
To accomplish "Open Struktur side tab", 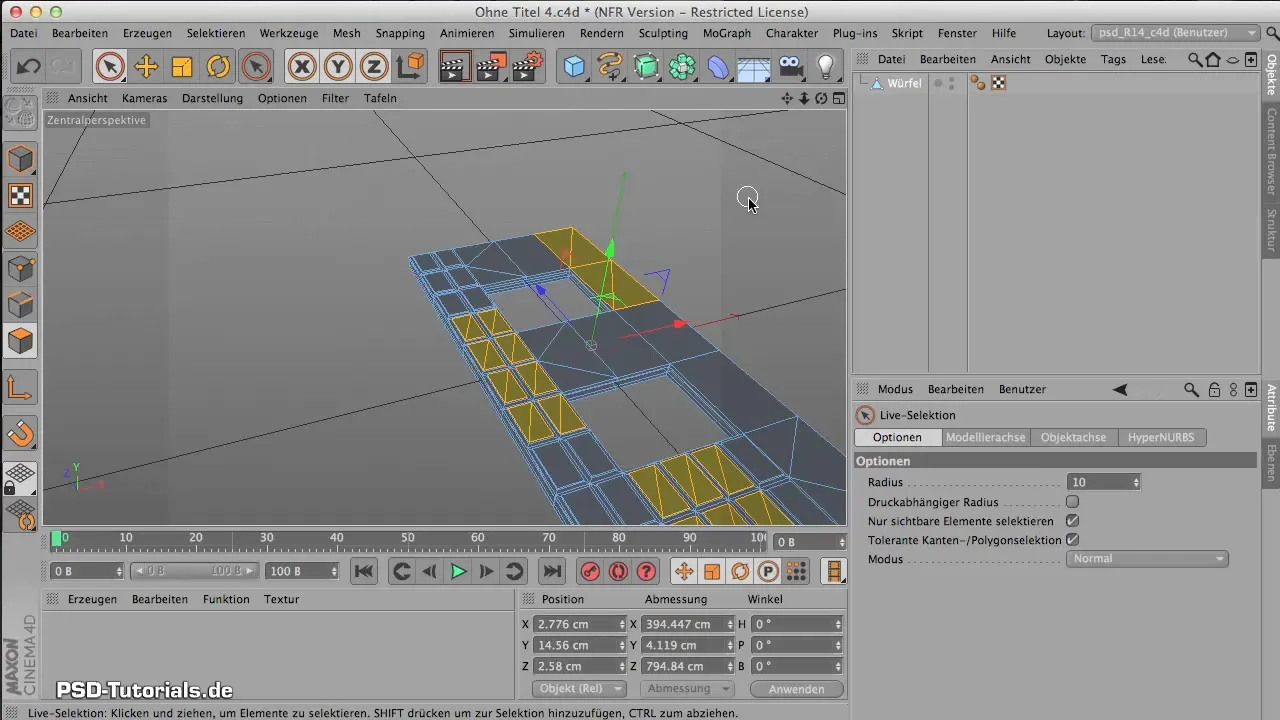I will coord(1271,230).
